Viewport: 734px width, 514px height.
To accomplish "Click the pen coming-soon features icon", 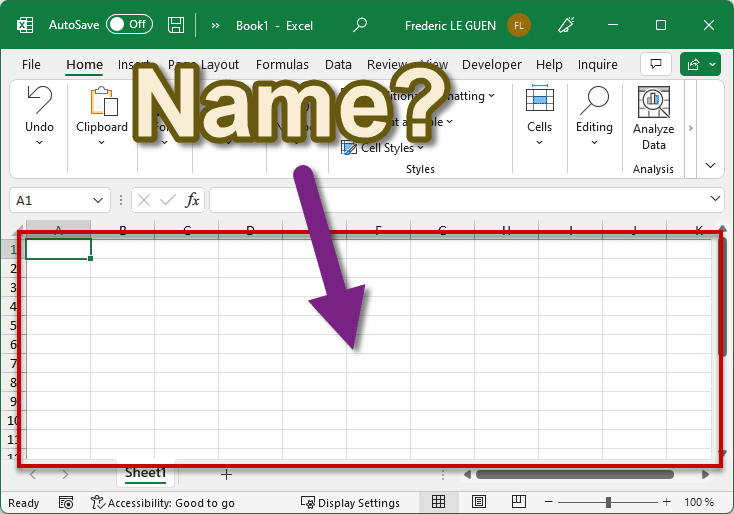I will coord(566,25).
